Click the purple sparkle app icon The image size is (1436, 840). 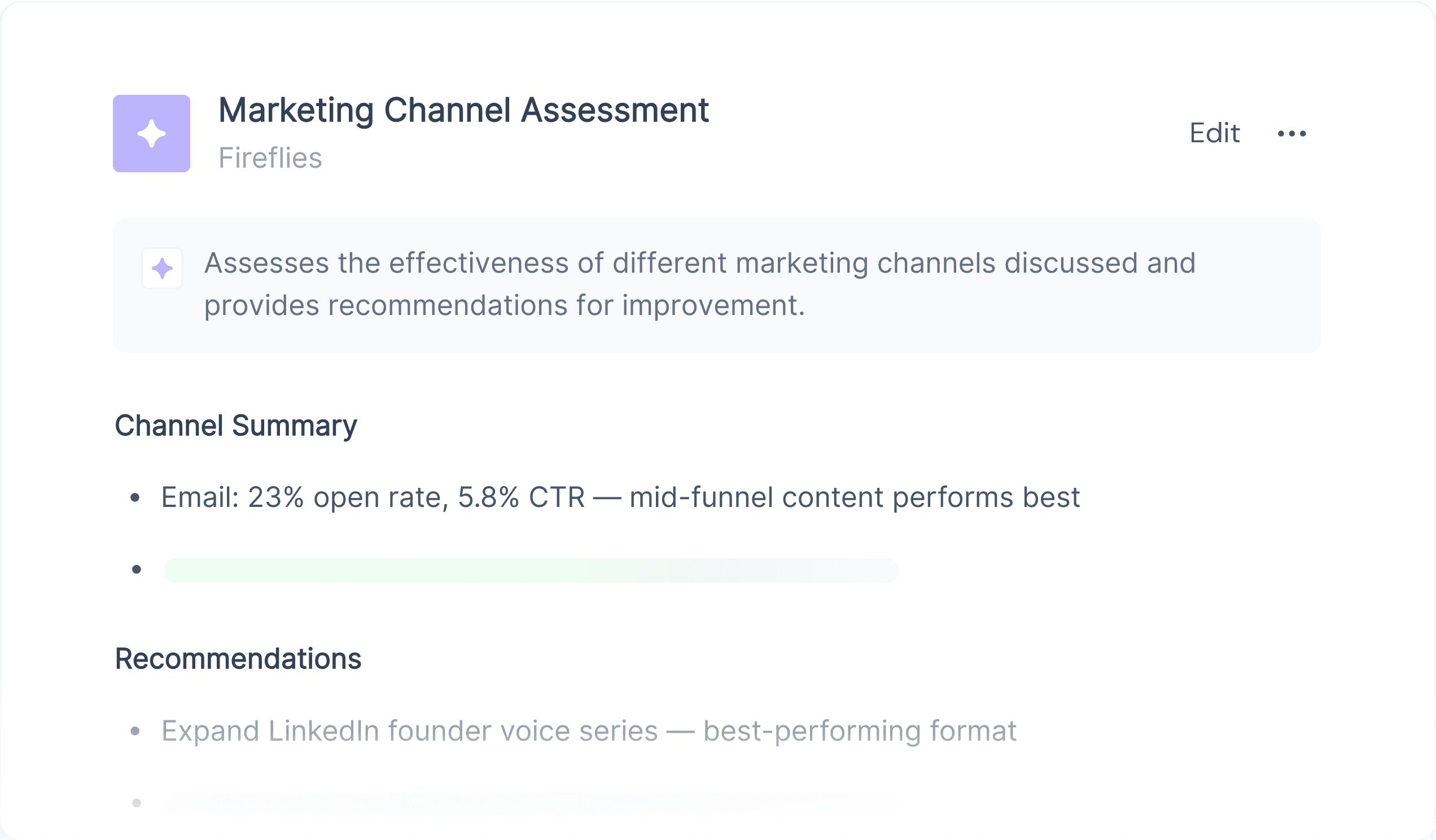point(152,133)
